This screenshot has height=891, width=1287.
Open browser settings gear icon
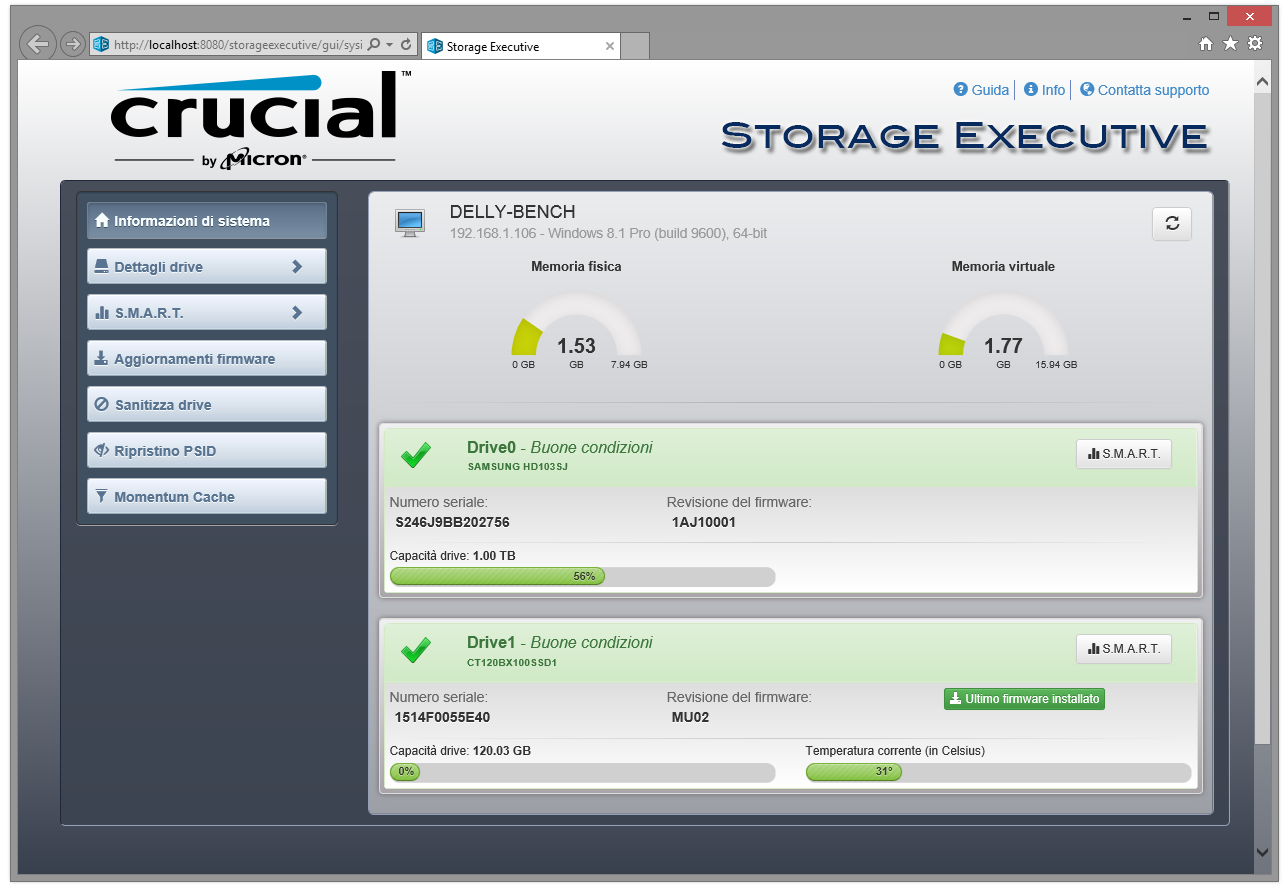[1255, 44]
